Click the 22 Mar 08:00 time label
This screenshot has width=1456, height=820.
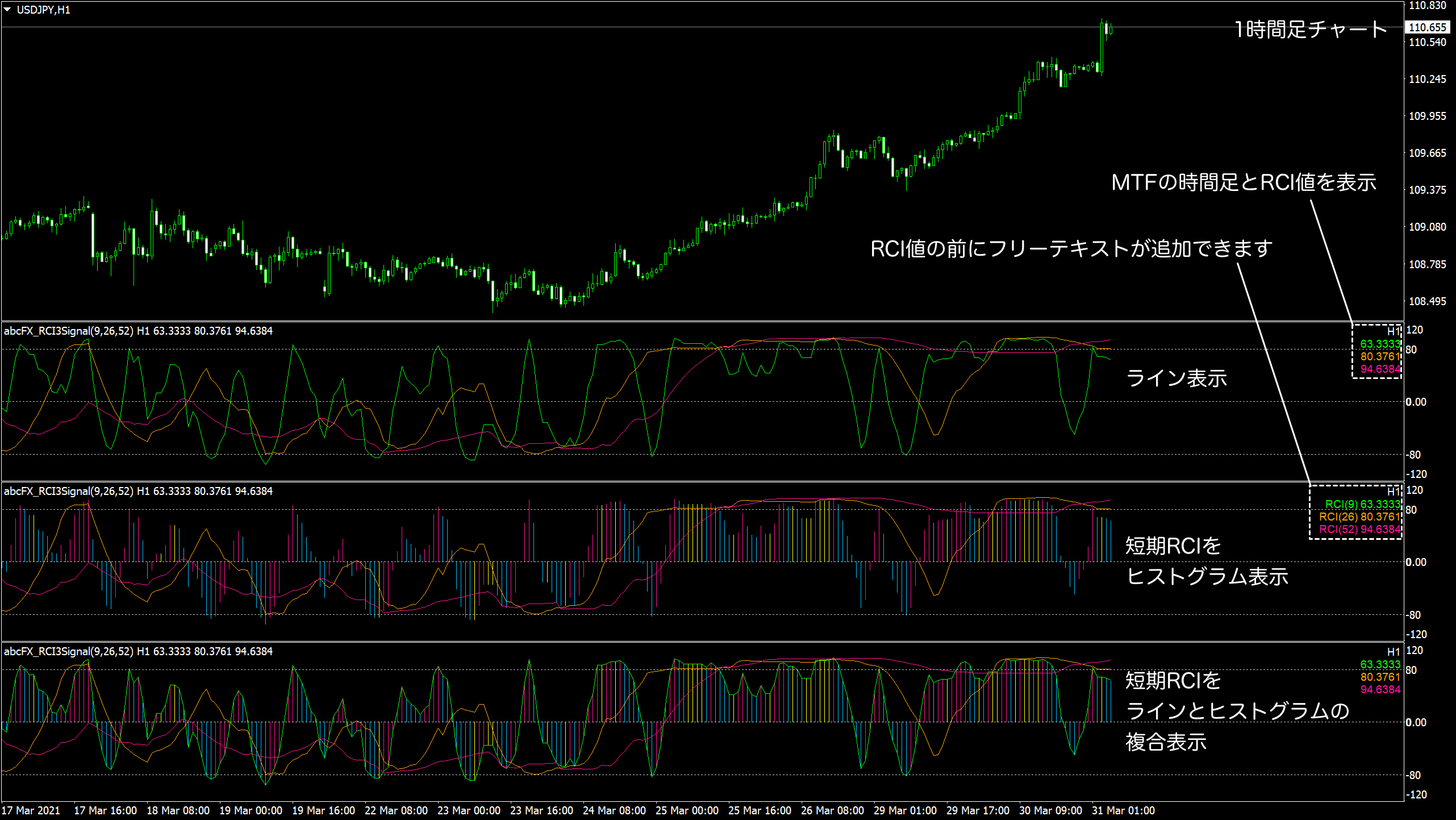396,810
